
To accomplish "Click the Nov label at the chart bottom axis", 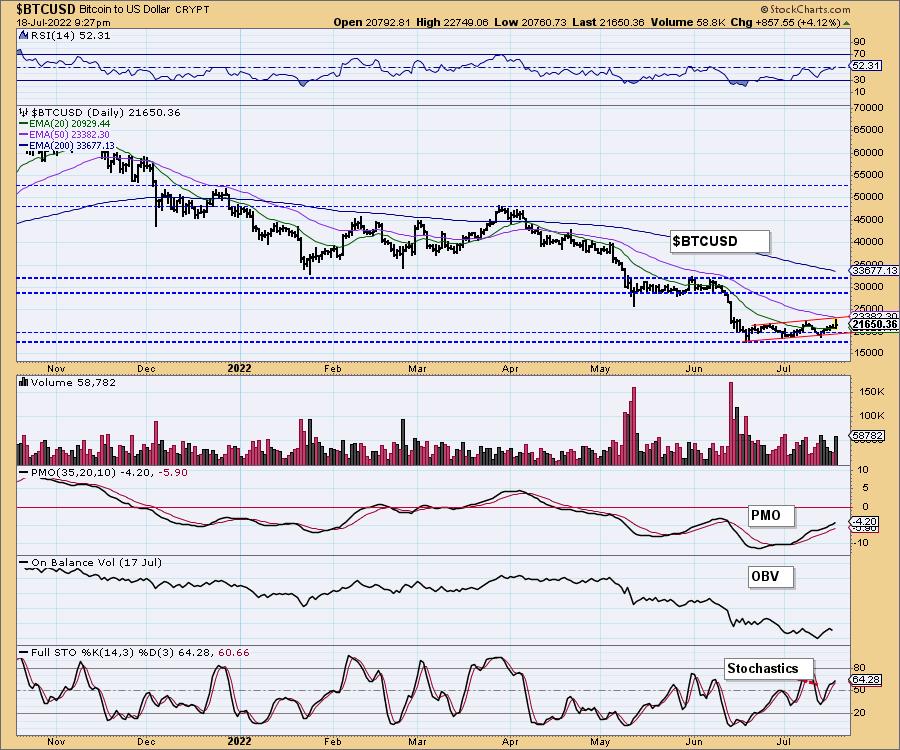I will 56,741.
